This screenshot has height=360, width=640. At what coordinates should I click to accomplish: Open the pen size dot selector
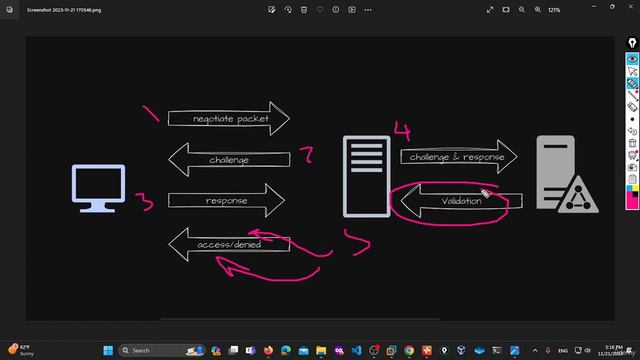point(632,119)
